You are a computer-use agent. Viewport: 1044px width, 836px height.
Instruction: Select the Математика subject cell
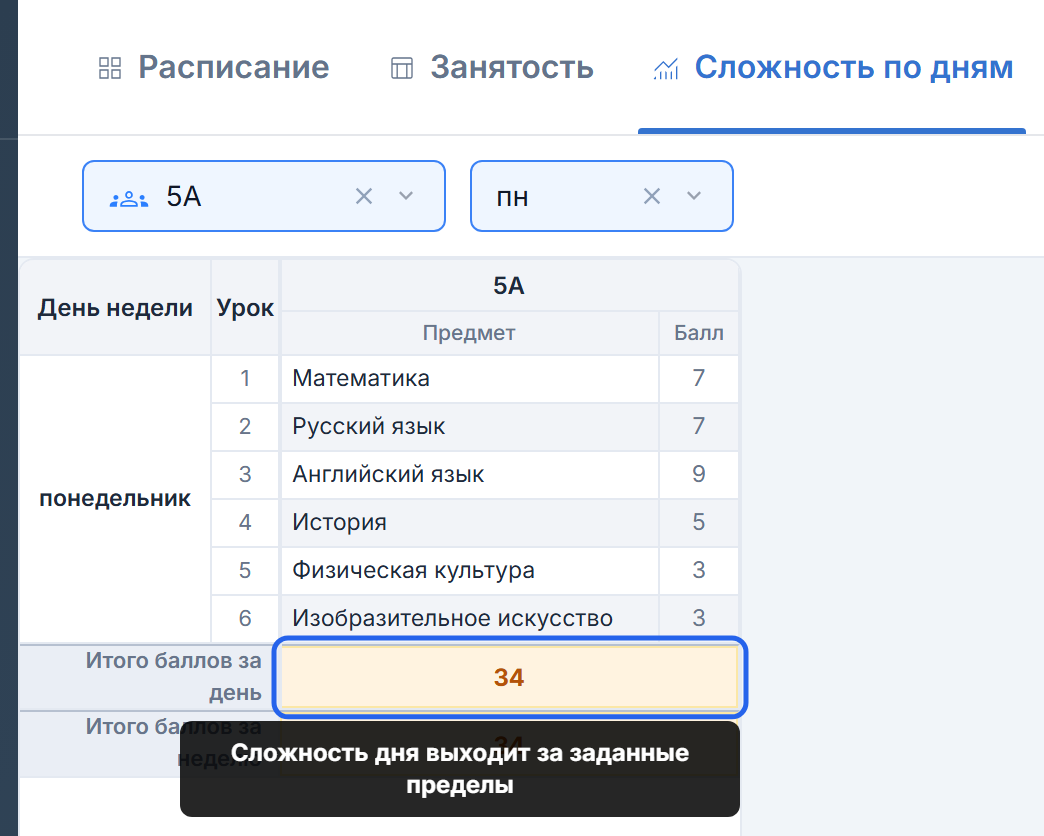[x=470, y=379]
